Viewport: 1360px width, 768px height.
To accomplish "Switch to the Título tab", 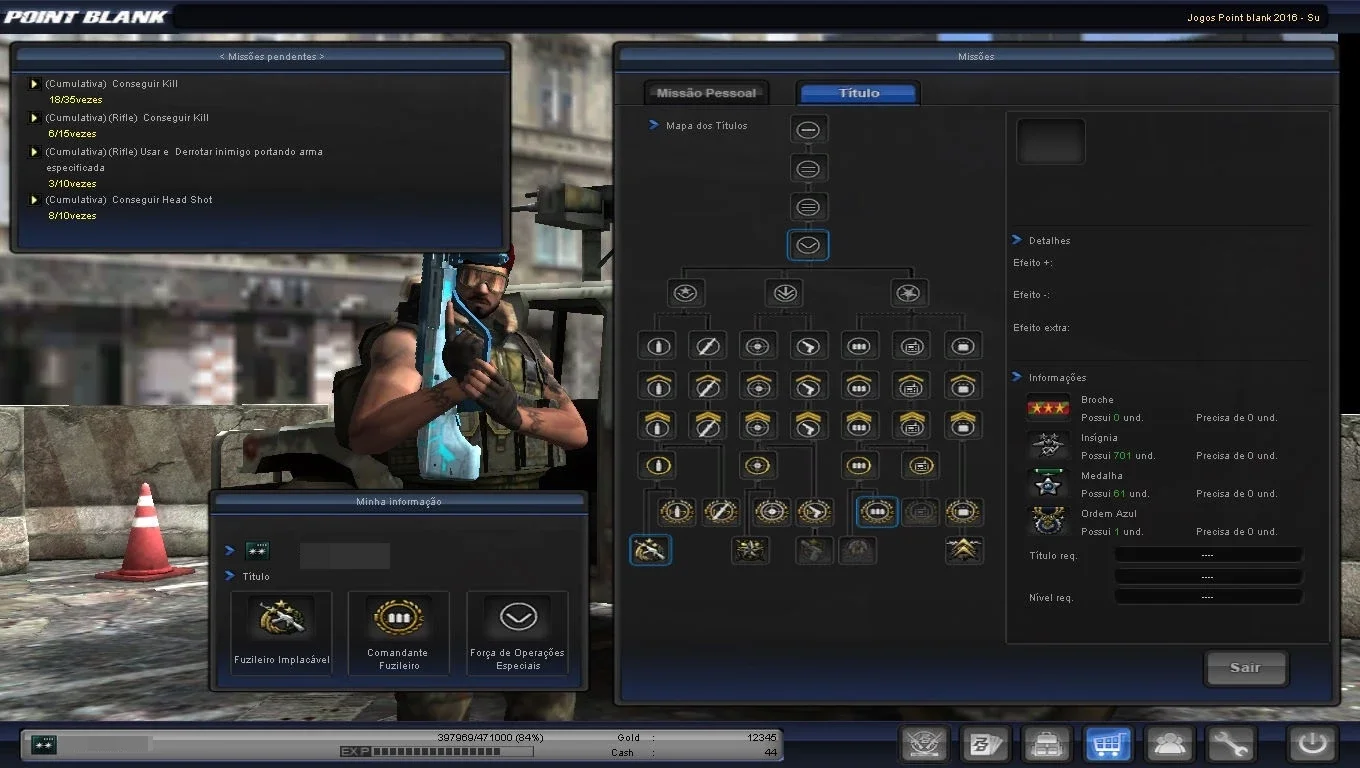I will pyautogui.click(x=859, y=93).
